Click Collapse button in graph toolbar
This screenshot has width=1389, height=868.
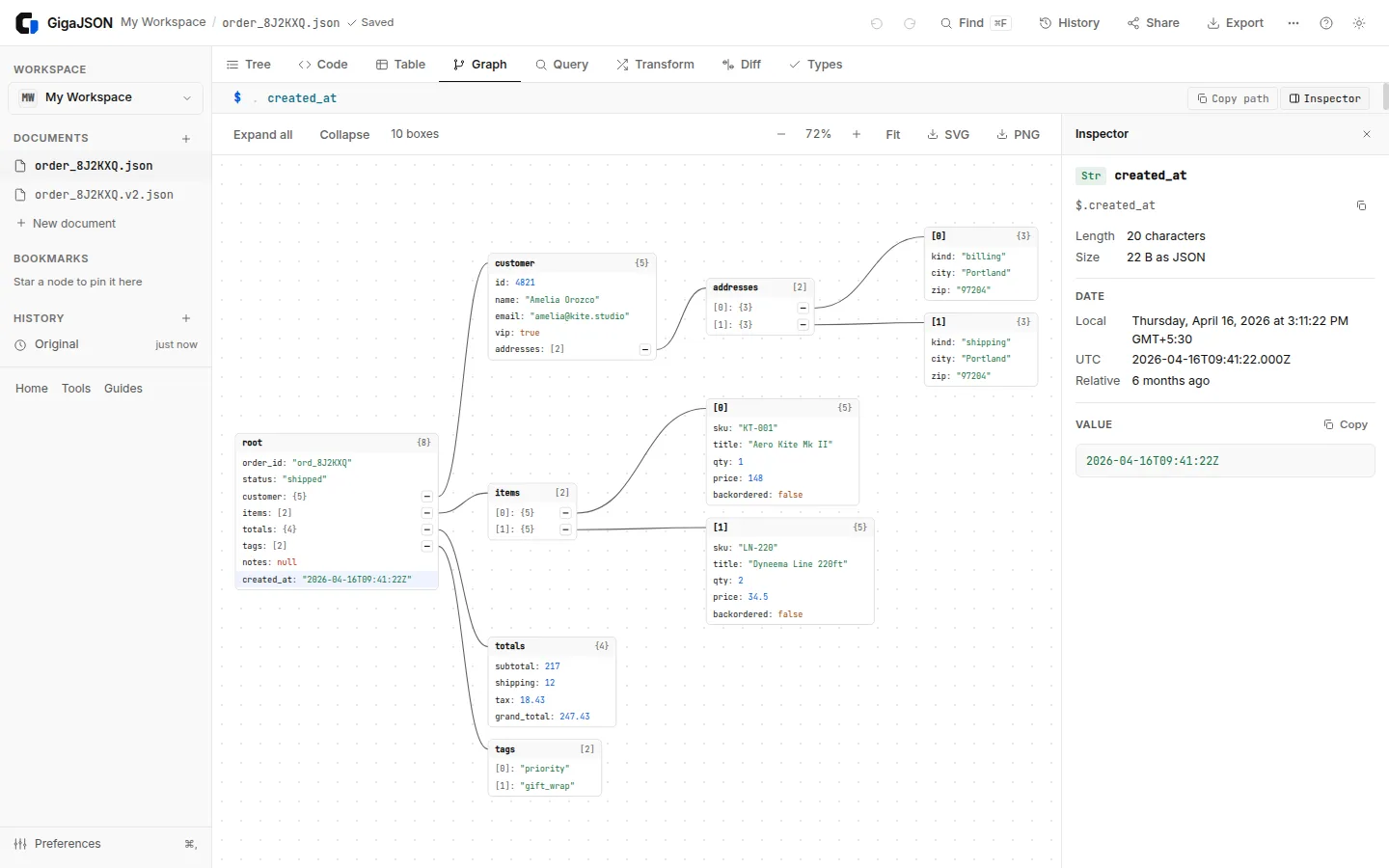coord(344,135)
